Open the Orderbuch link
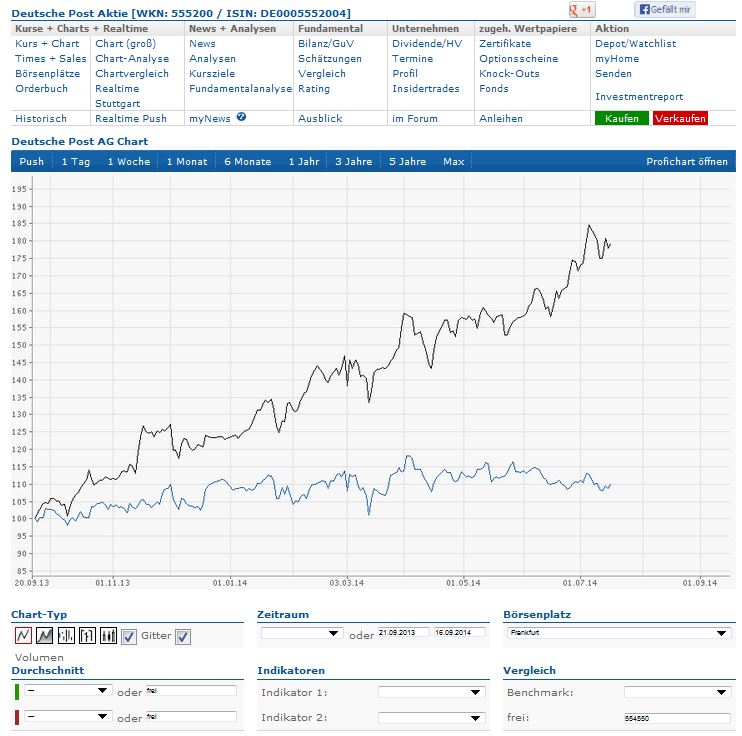Viewport: 742px width, 736px height. click(x=41, y=89)
